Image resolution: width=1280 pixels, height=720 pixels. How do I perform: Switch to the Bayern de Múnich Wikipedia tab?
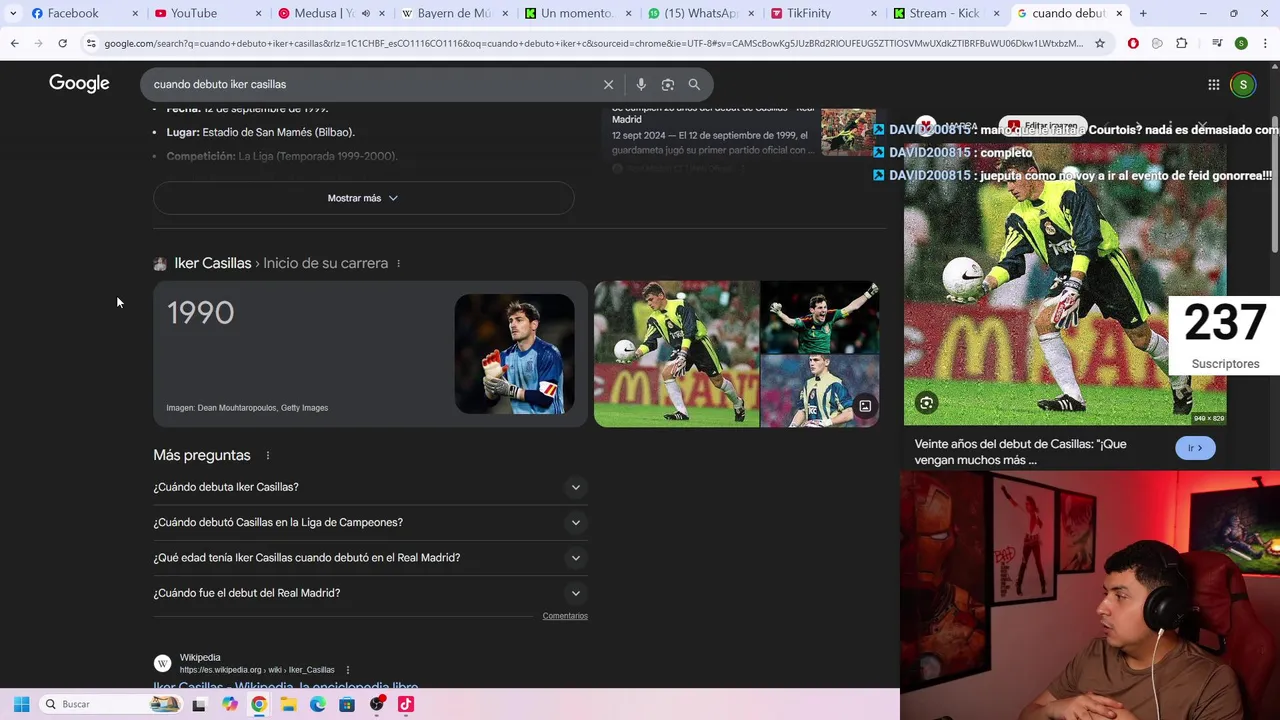(455, 13)
